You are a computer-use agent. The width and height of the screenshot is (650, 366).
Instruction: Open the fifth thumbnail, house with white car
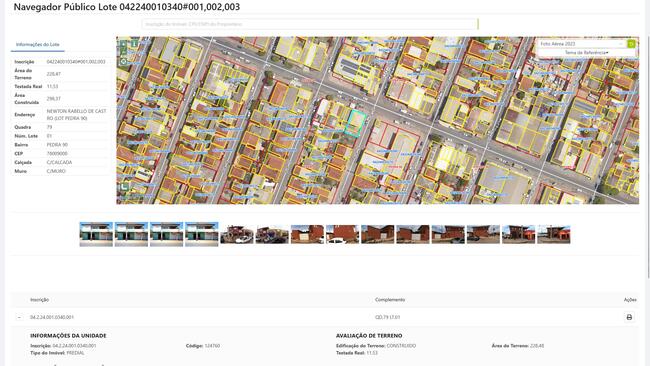coord(237,234)
